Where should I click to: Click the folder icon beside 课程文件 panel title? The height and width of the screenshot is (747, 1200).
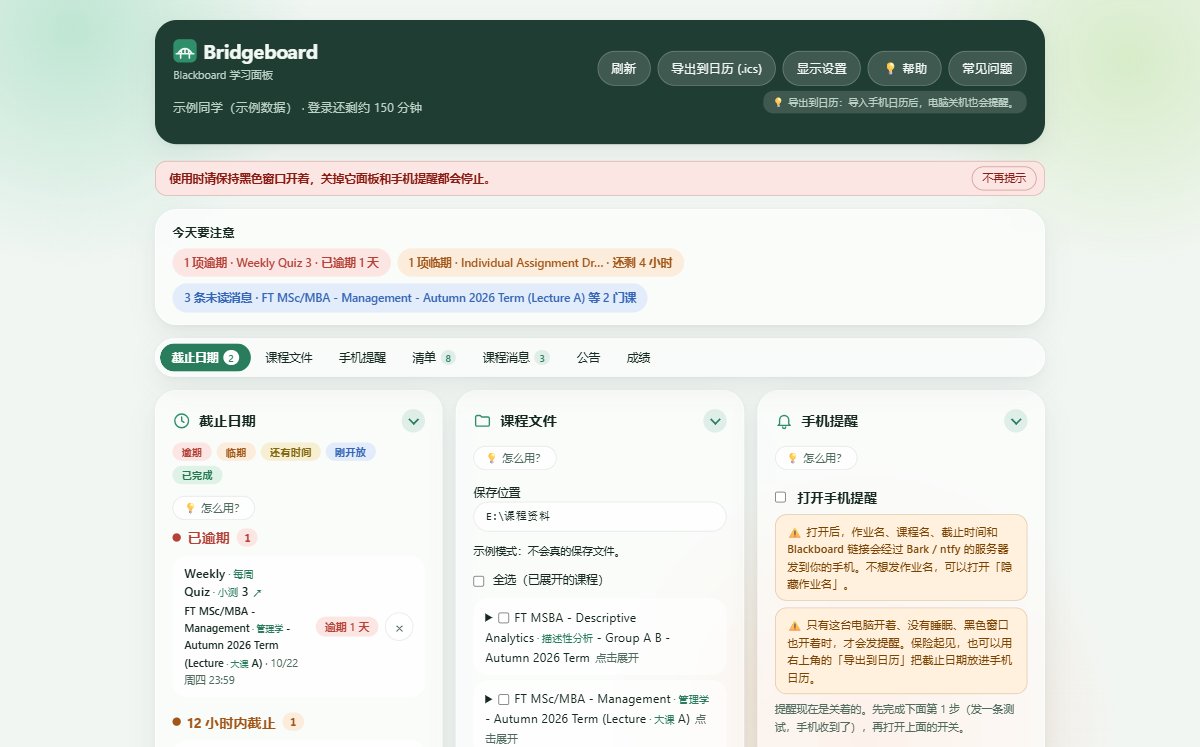[x=482, y=421]
